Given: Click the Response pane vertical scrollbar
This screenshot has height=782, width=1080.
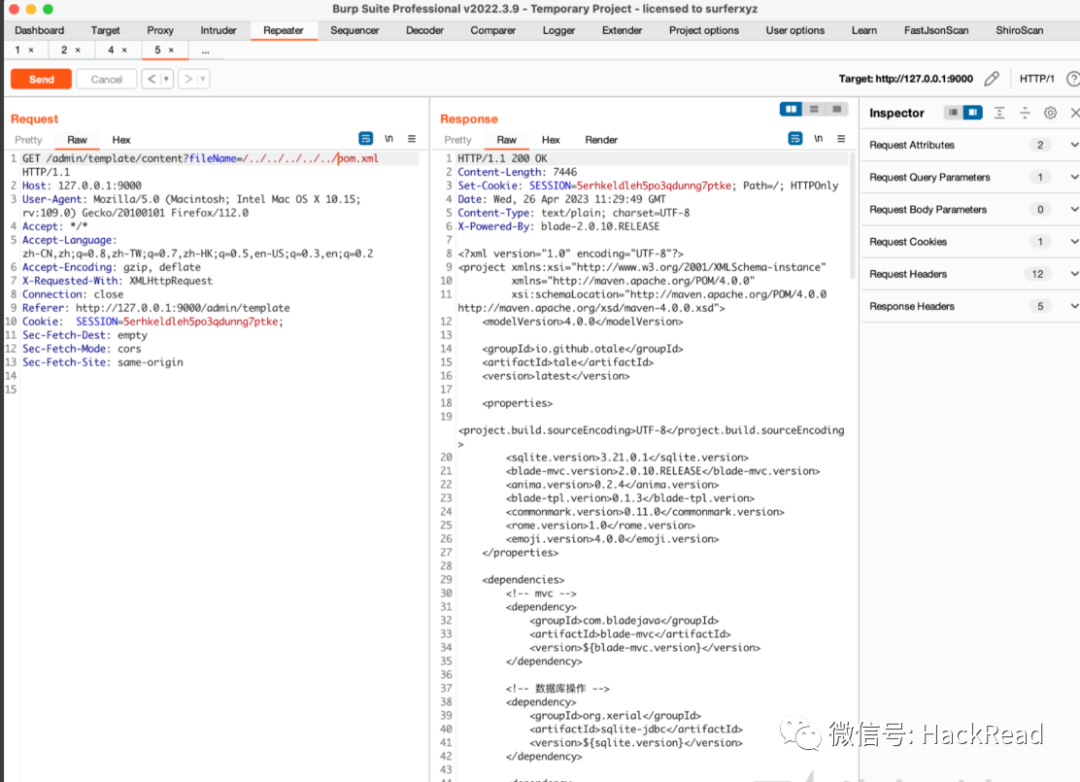Looking at the screenshot, I should pos(853,215).
